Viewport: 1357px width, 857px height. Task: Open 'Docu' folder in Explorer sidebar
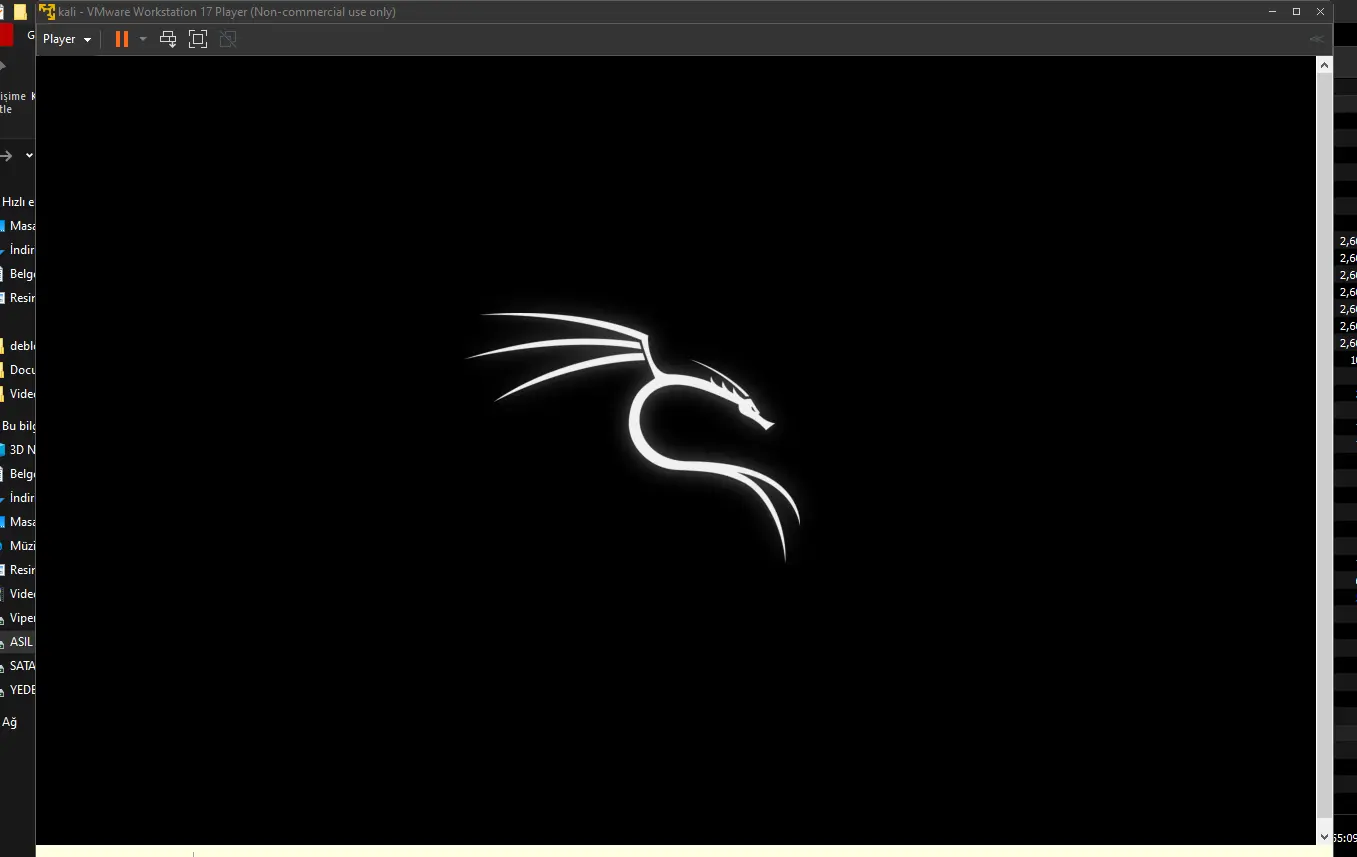[18, 370]
